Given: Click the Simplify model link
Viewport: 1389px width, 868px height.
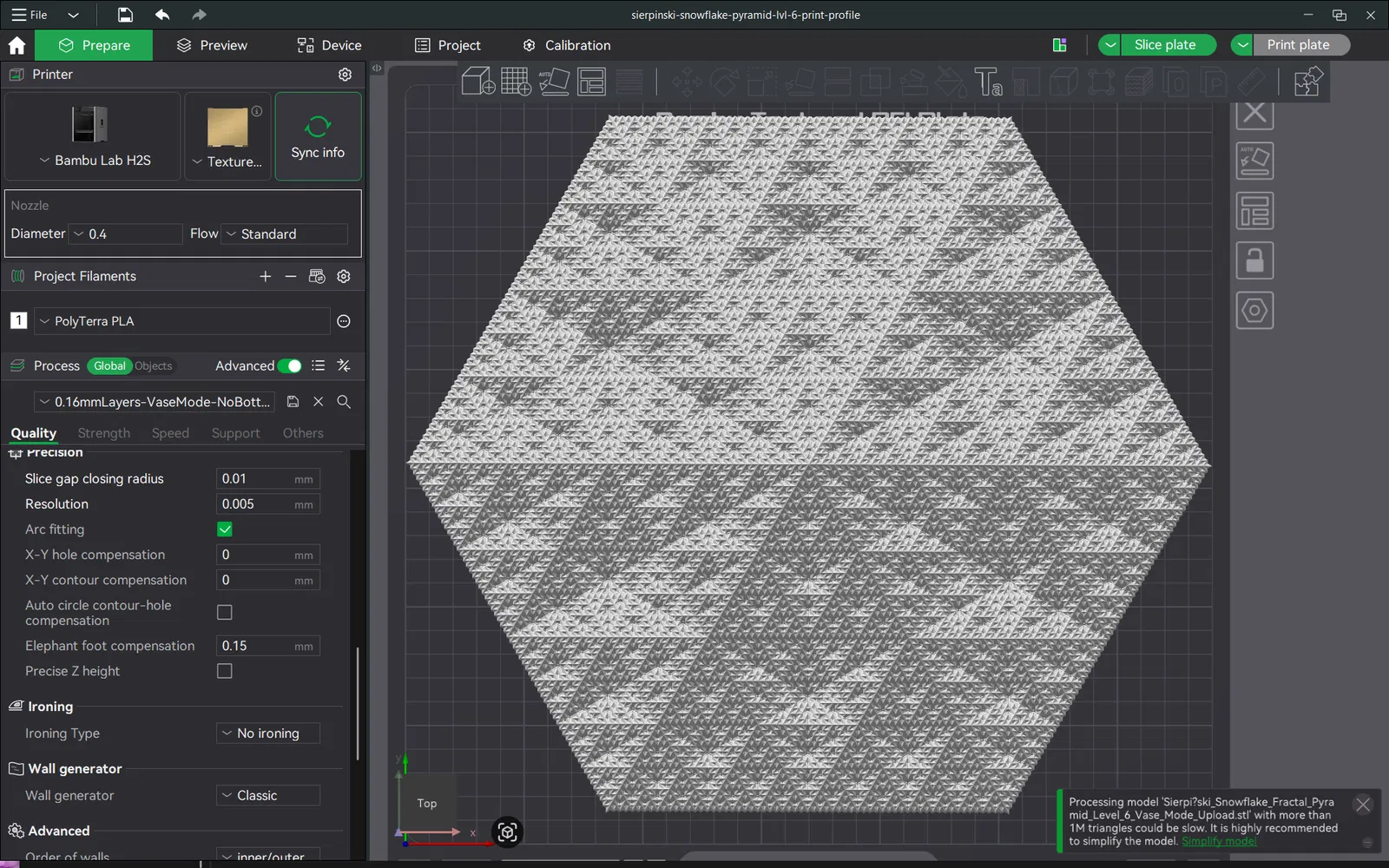Looking at the screenshot, I should pyautogui.click(x=1218, y=841).
